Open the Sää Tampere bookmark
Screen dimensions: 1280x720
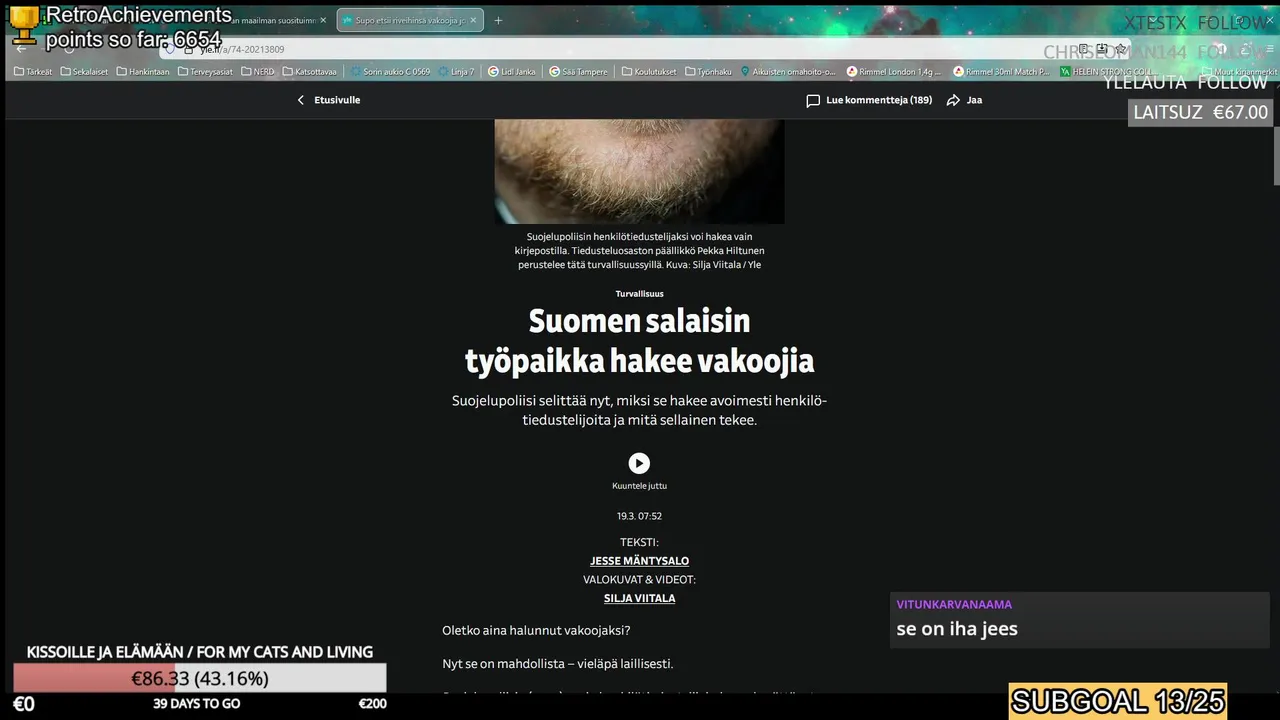tap(578, 72)
